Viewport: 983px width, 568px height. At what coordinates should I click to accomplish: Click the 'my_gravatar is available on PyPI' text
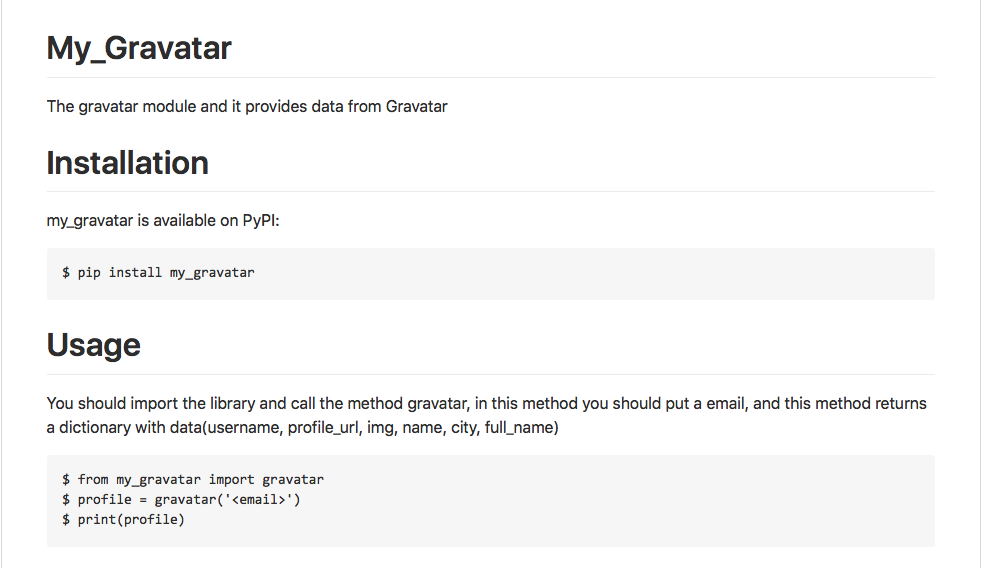pyautogui.click(x=163, y=221)
